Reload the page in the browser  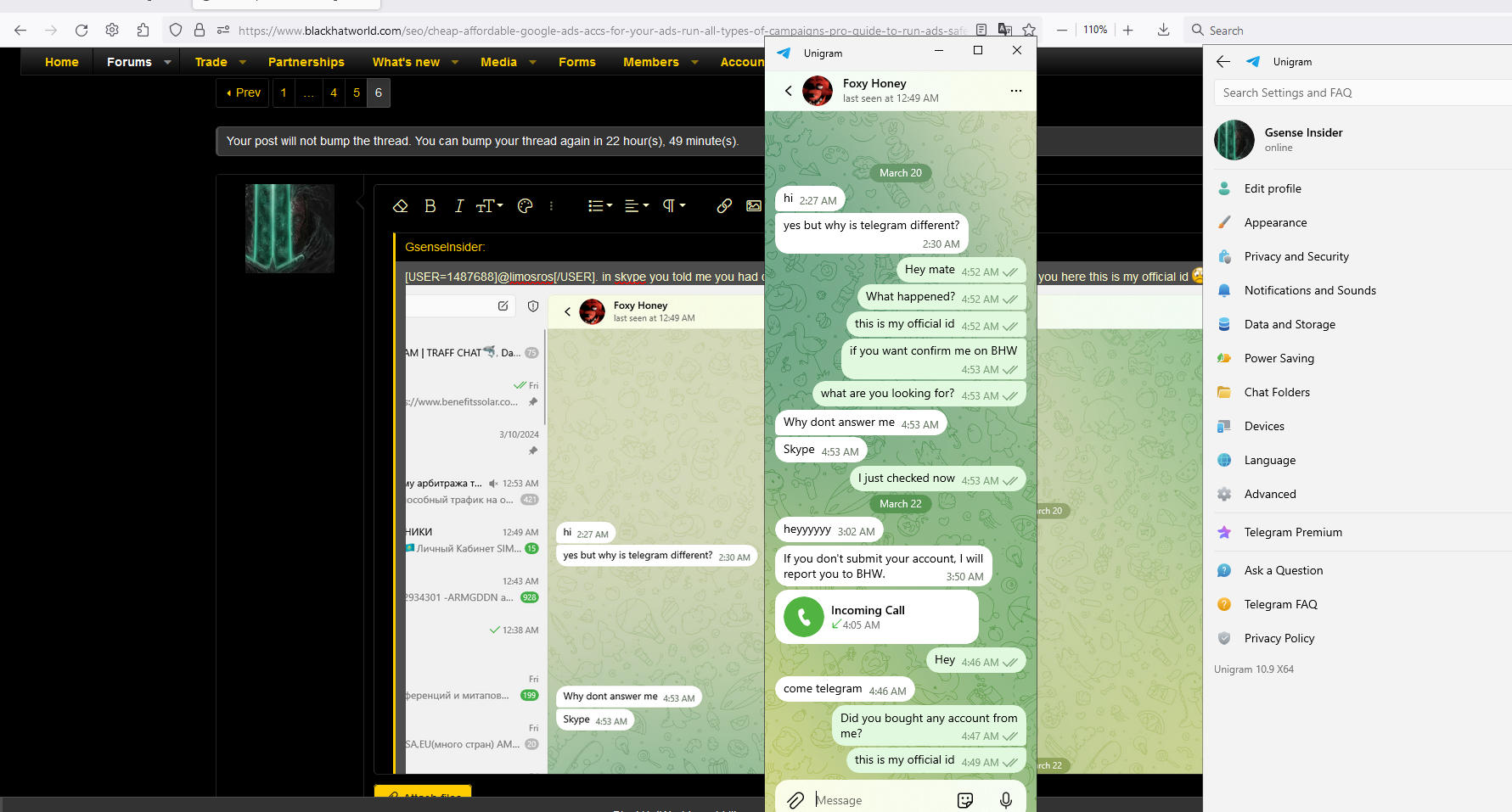pyautogui.click(x=82, y=31)
